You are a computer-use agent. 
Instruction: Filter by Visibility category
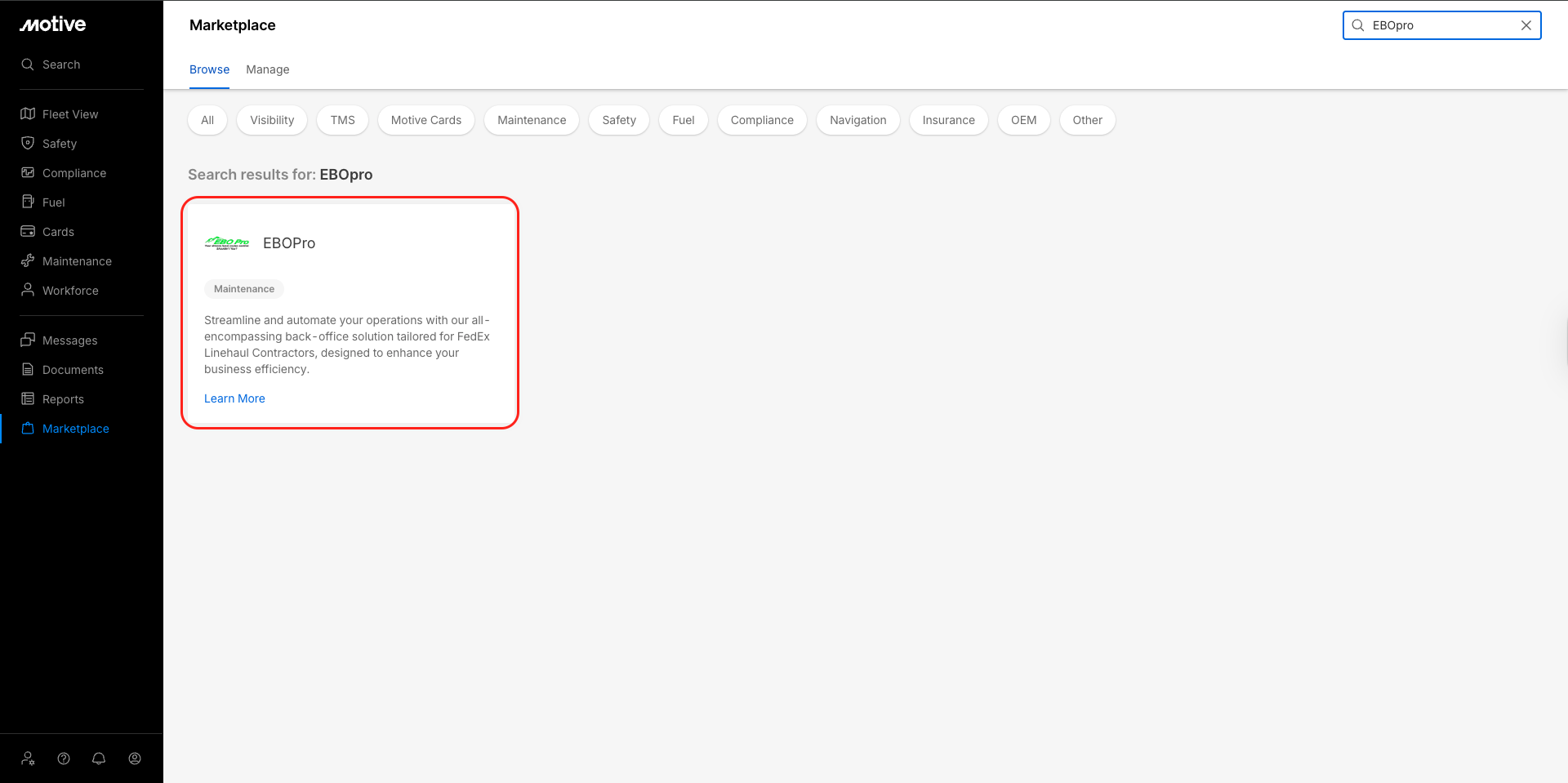(272, 120)
